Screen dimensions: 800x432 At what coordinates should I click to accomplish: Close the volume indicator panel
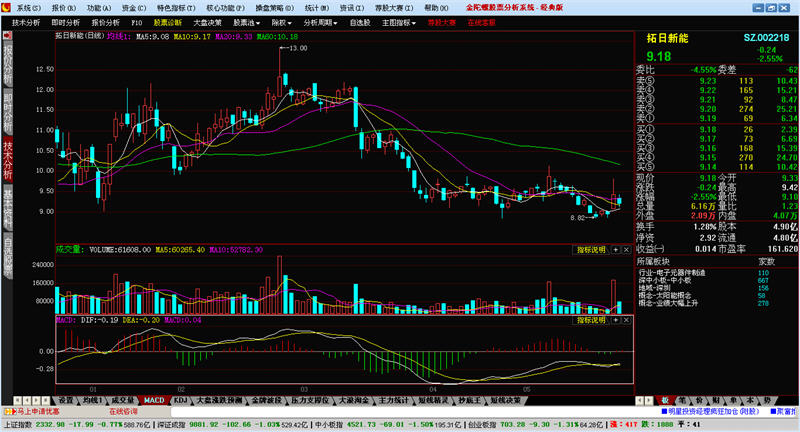tap(627, 249)
